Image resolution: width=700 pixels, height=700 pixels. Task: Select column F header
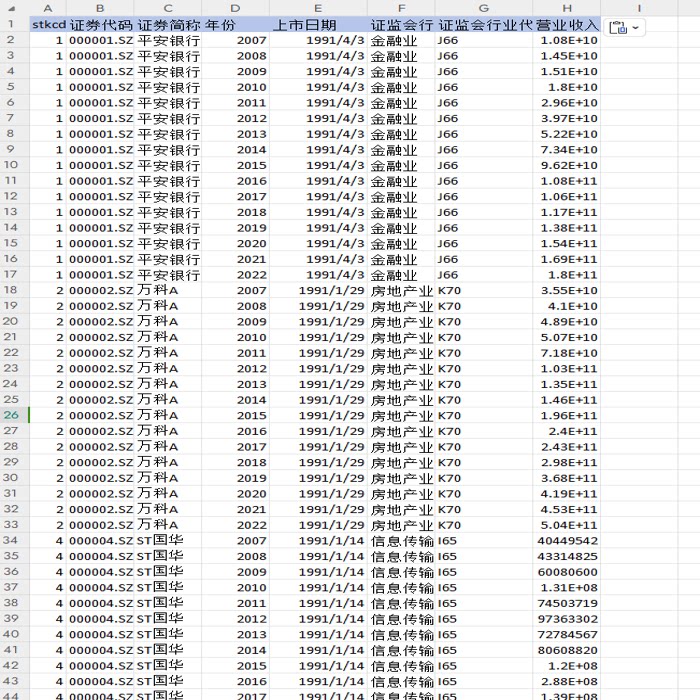(401, 8)
